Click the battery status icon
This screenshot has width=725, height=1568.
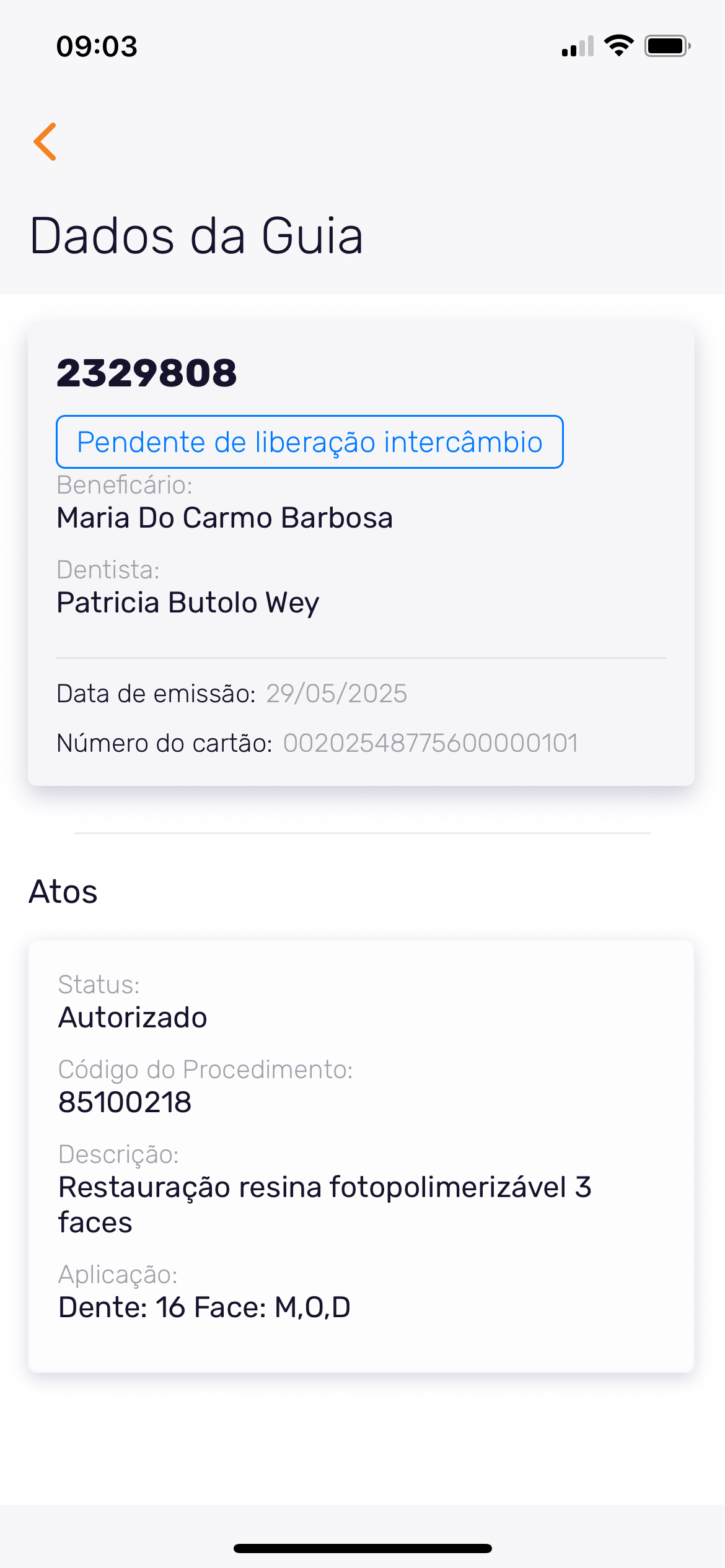pos(667,46)
